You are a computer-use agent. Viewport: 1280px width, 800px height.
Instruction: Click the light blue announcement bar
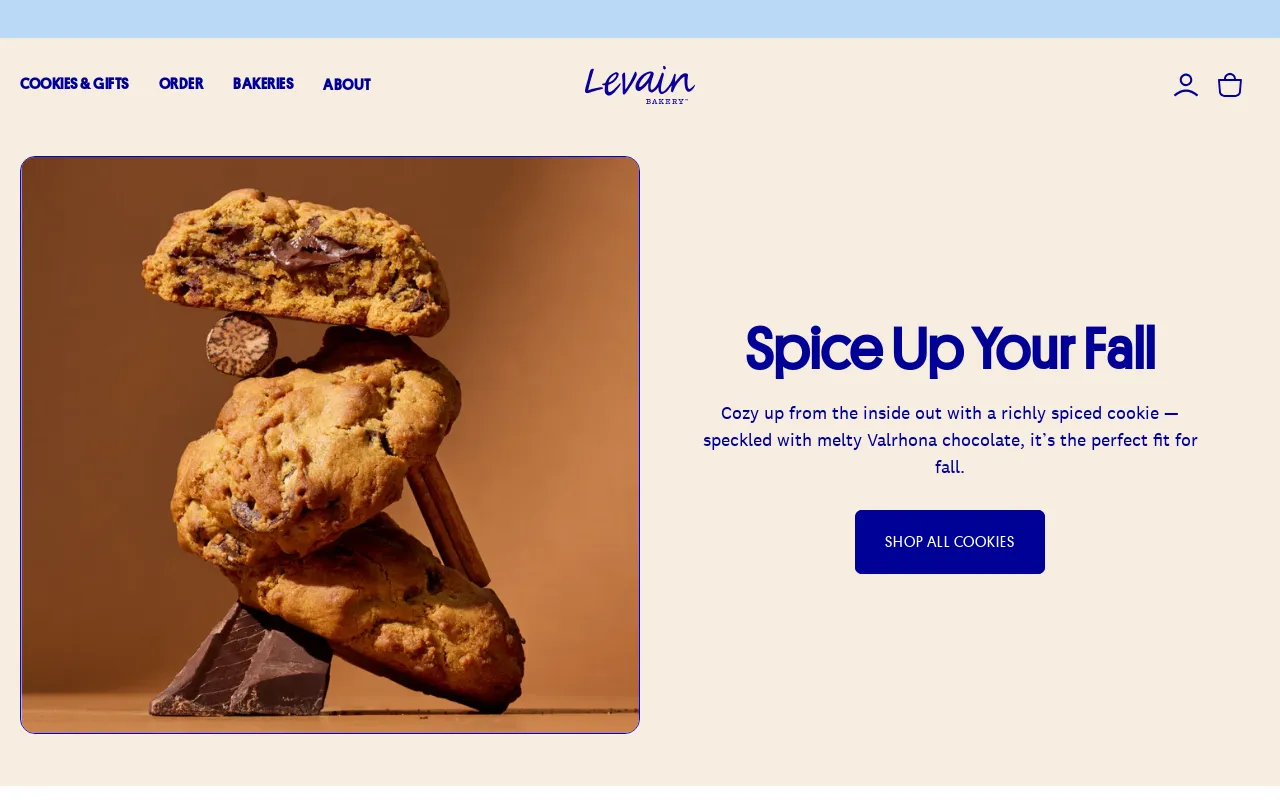pos(640,19)
